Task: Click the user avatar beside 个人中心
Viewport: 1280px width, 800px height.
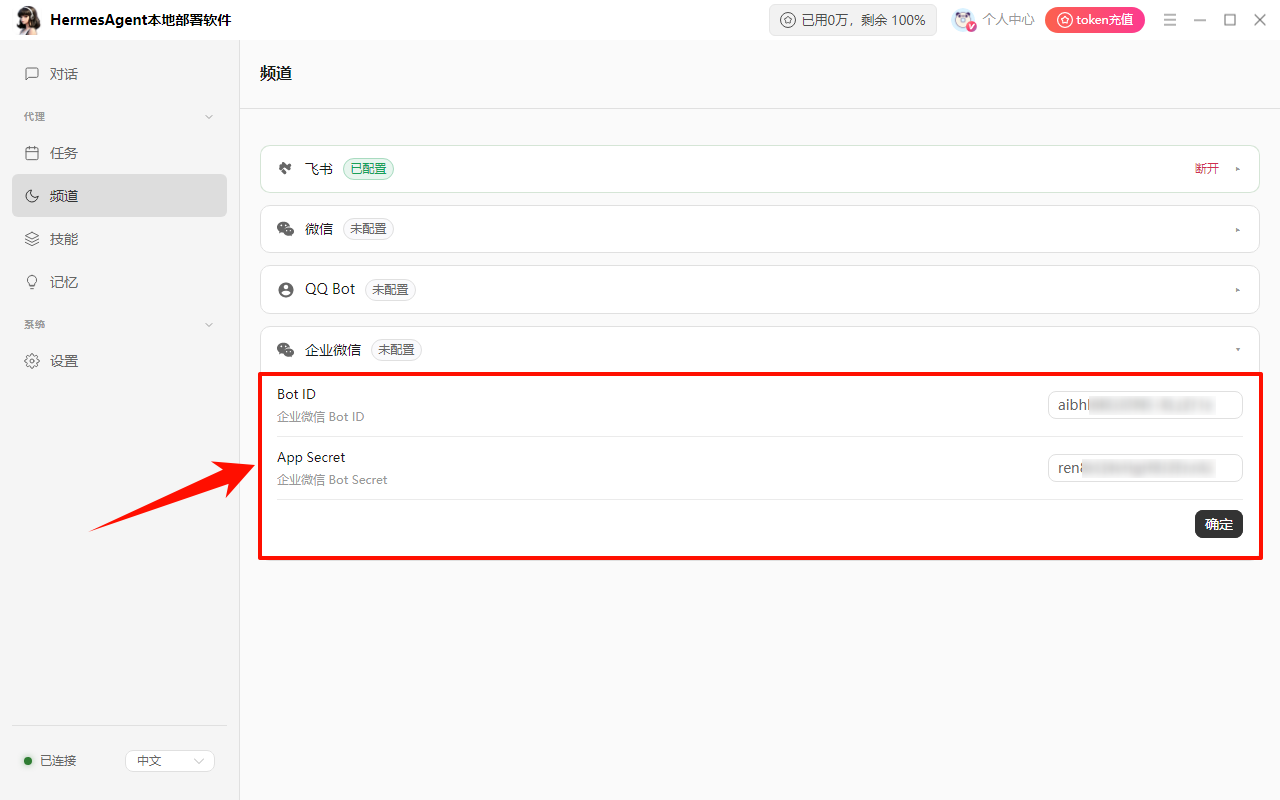Action: coord(964,20)
